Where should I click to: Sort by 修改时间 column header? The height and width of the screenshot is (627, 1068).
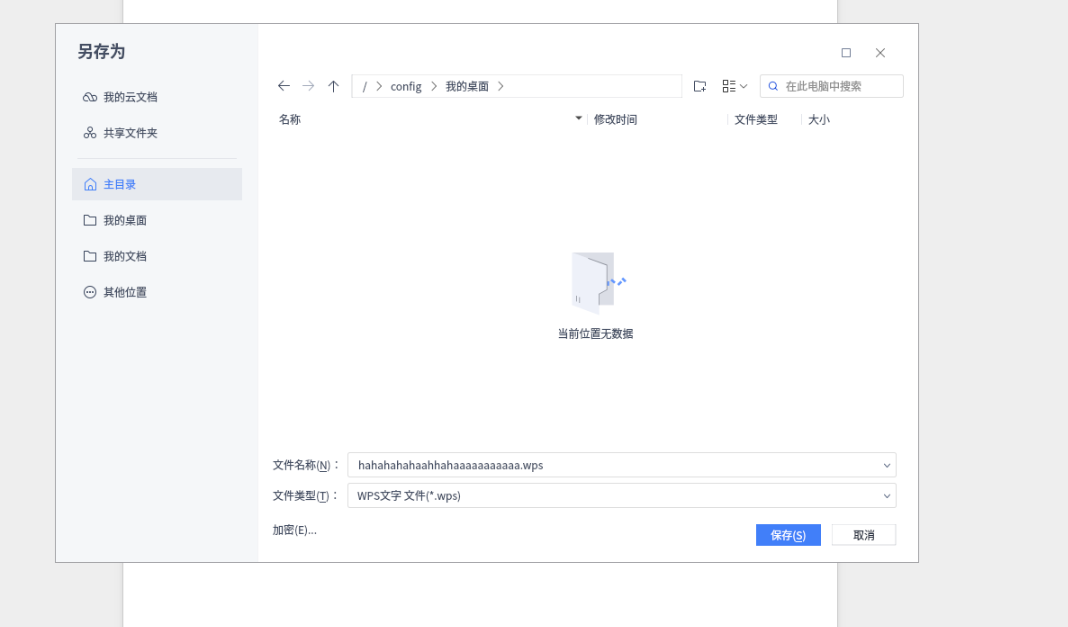click(x=615, y=120)
